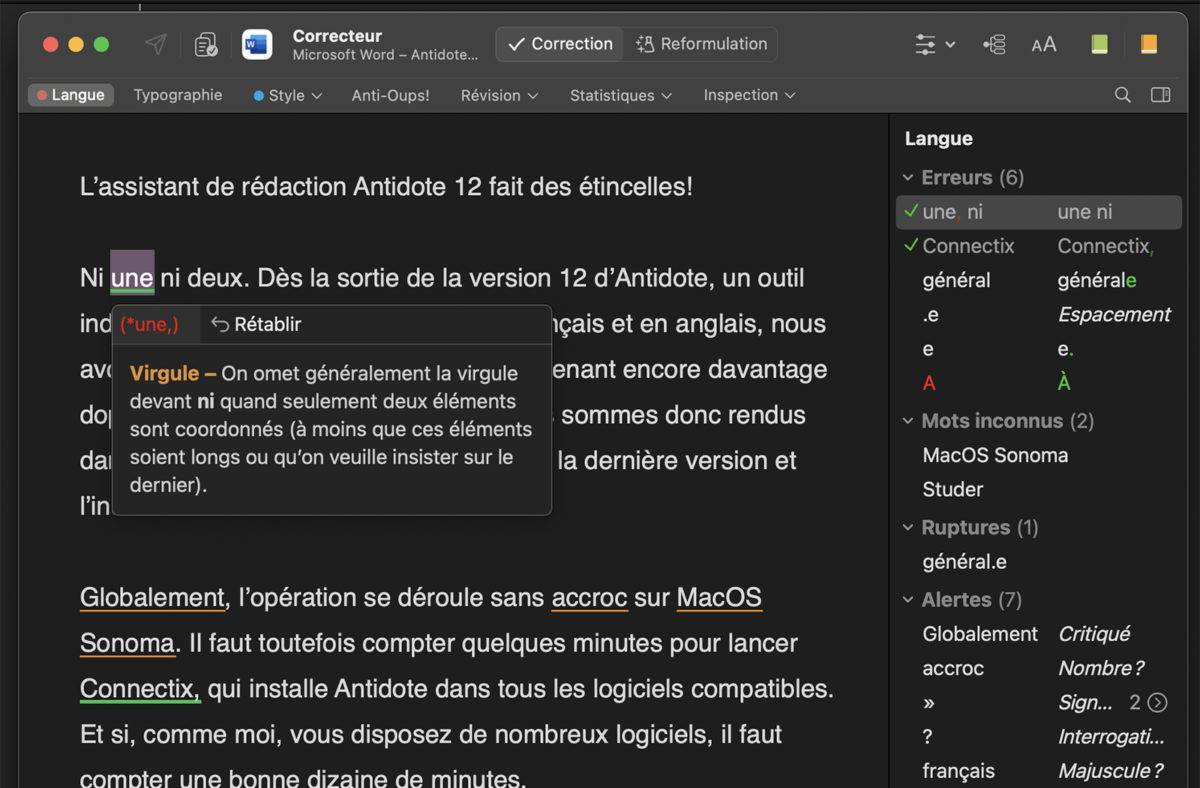Collapse the Ruptures (1) section
The image size is (1200, 788).
click(908, 527)
